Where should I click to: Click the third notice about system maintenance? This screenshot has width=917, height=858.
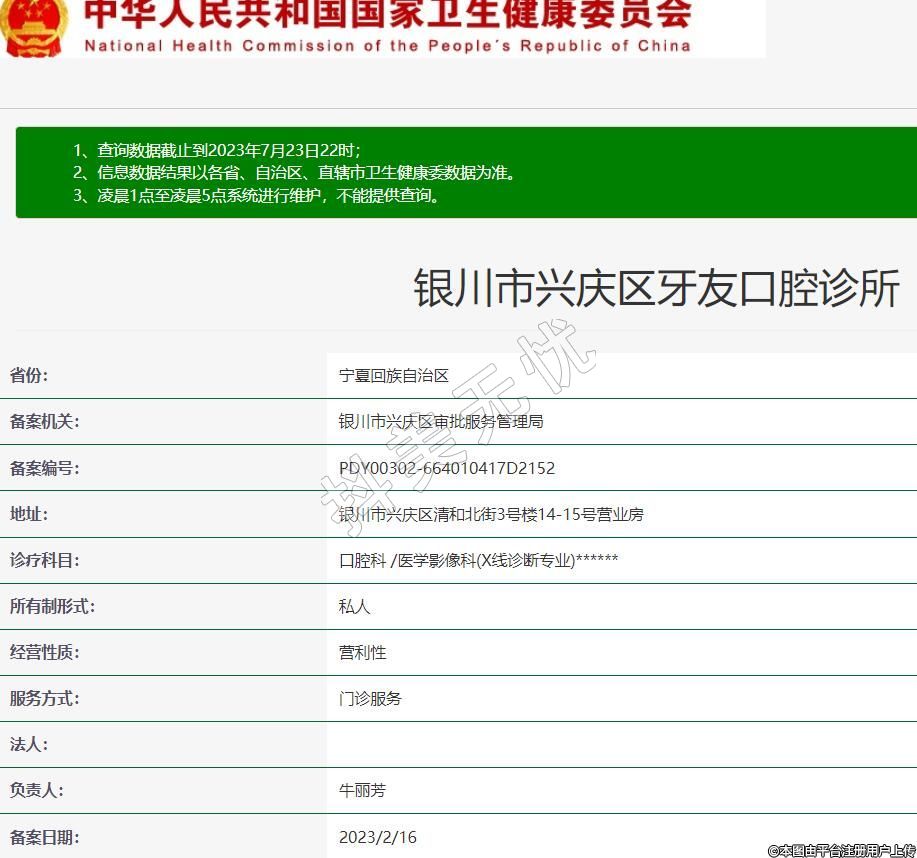(x=257, y=196)
